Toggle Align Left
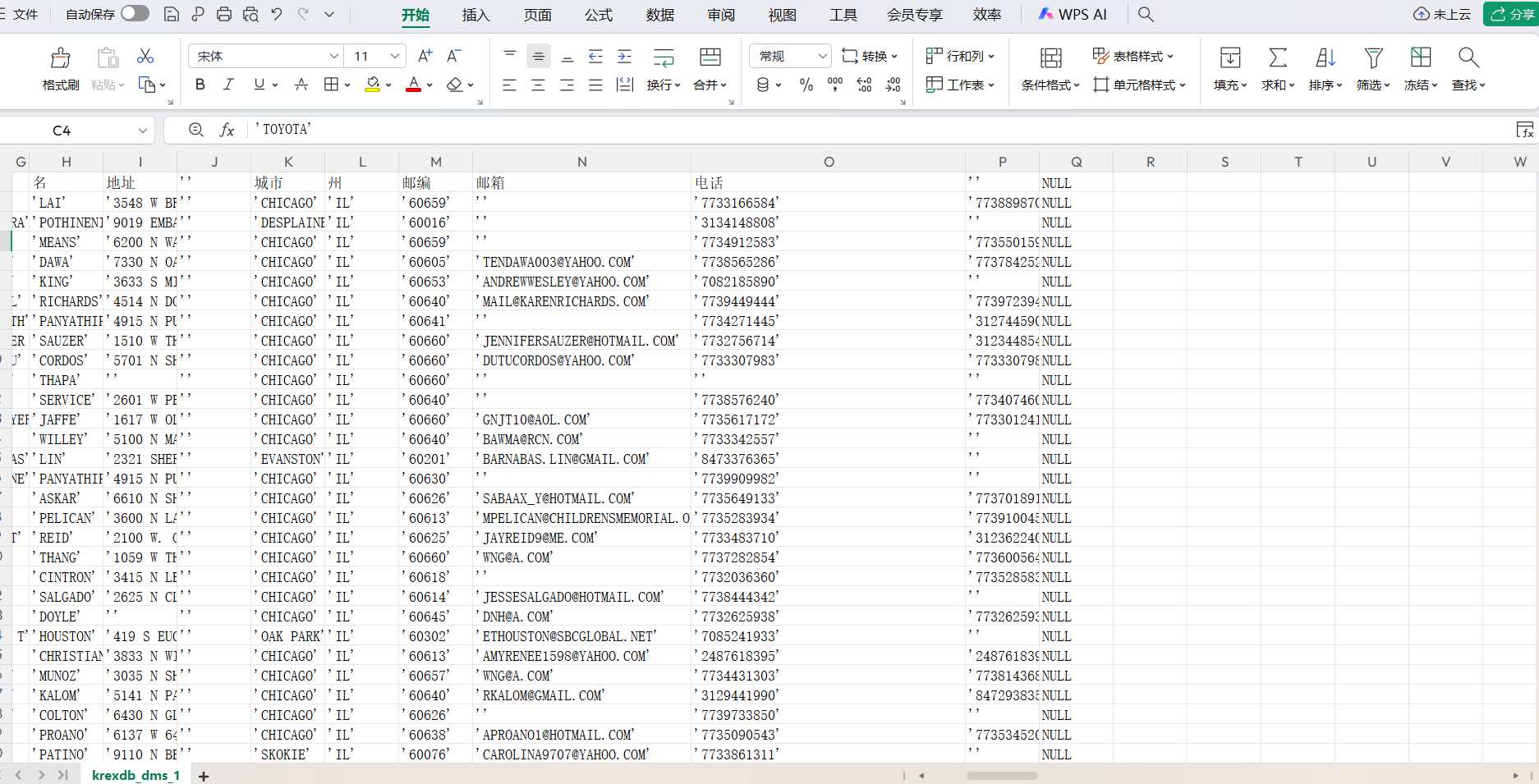 coord(509,85)
